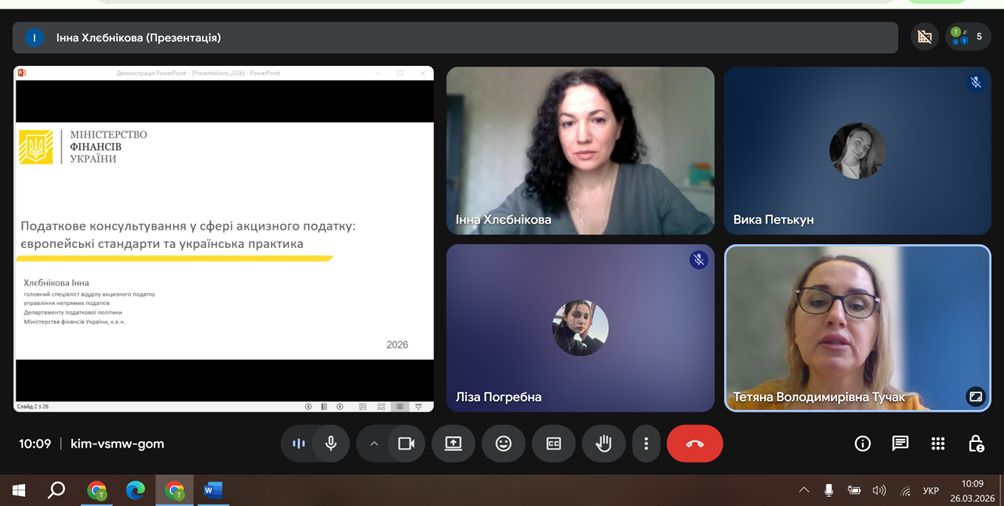Toggle closed captions on
Screen dimensions: 1004x506
[x=553, y=443]
